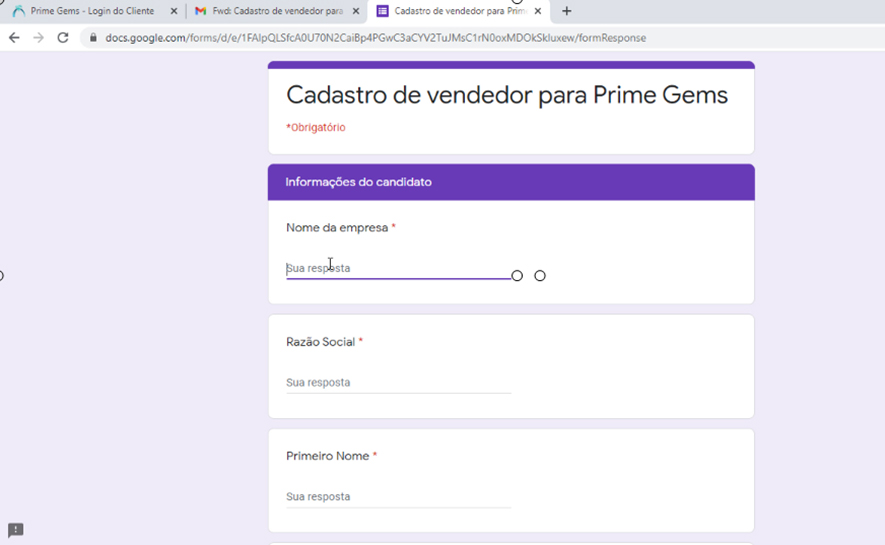The width and height of the screenshot is (885, 545).
Task: Close the Fwd: Cadastro de vendedor Gmail tab
Action: (356, 11)
